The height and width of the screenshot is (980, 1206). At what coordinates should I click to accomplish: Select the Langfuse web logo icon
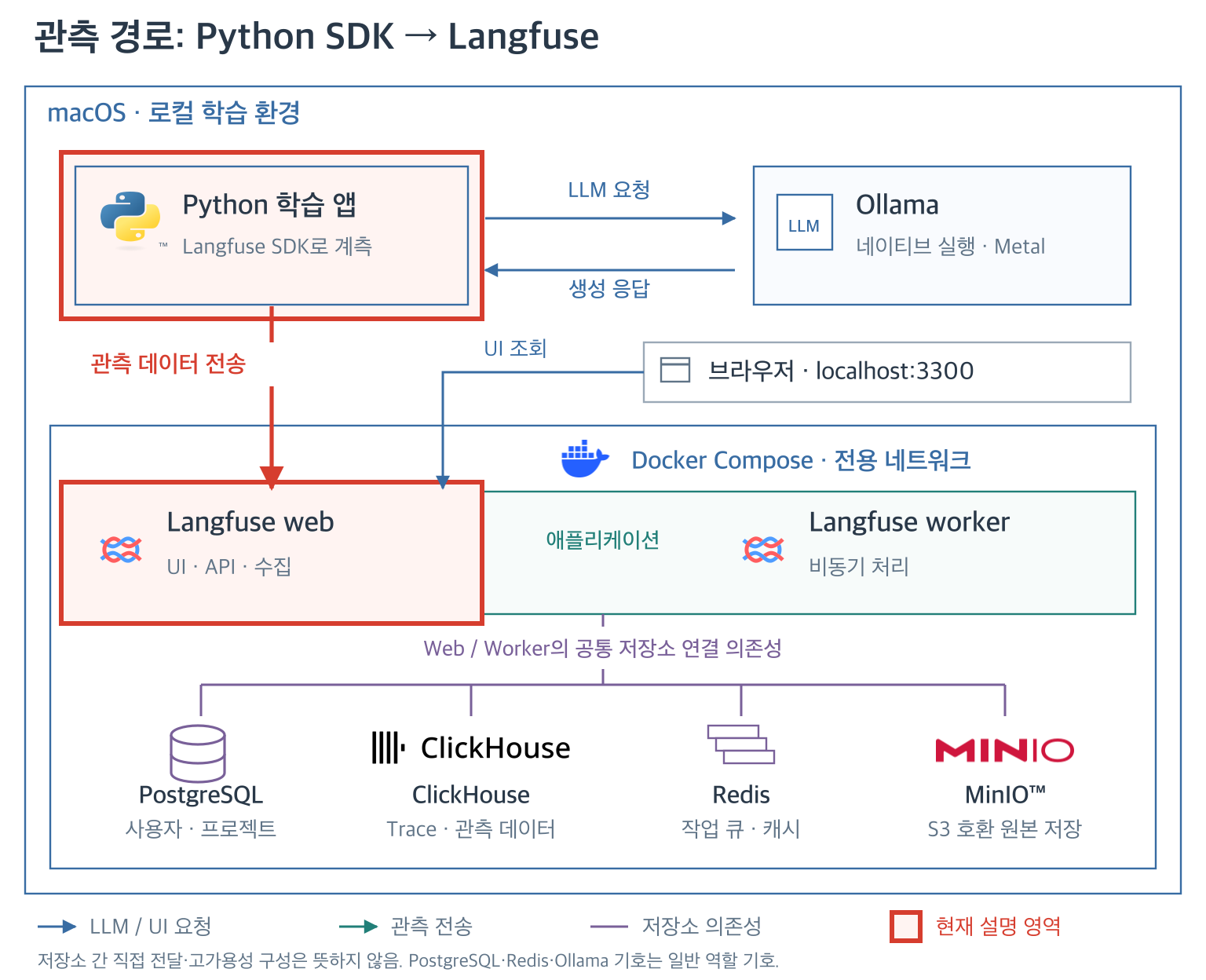pyautogui.click(x=121, y=550)
